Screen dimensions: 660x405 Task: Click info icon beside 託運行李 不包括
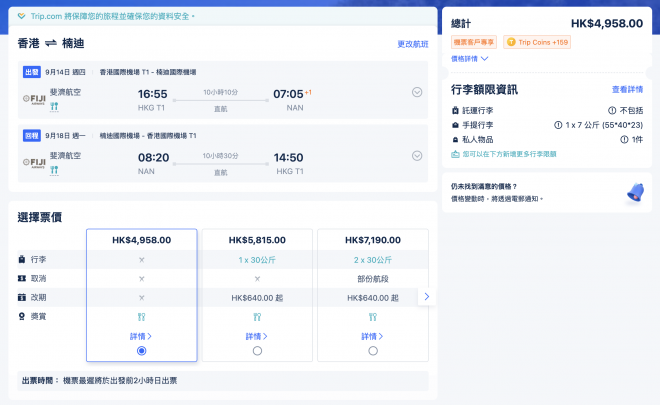point(610,110)
